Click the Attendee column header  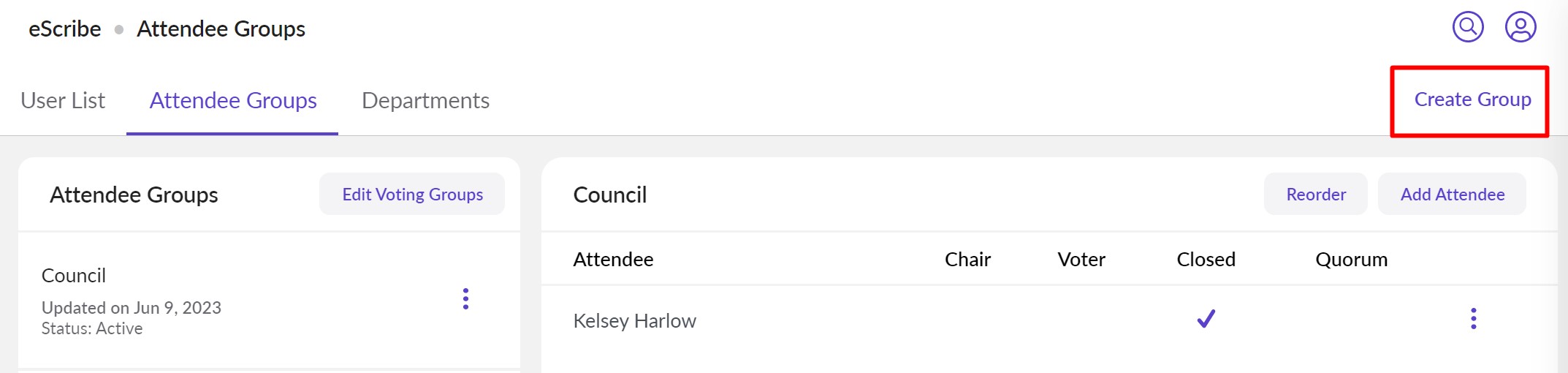coord(613,260)
